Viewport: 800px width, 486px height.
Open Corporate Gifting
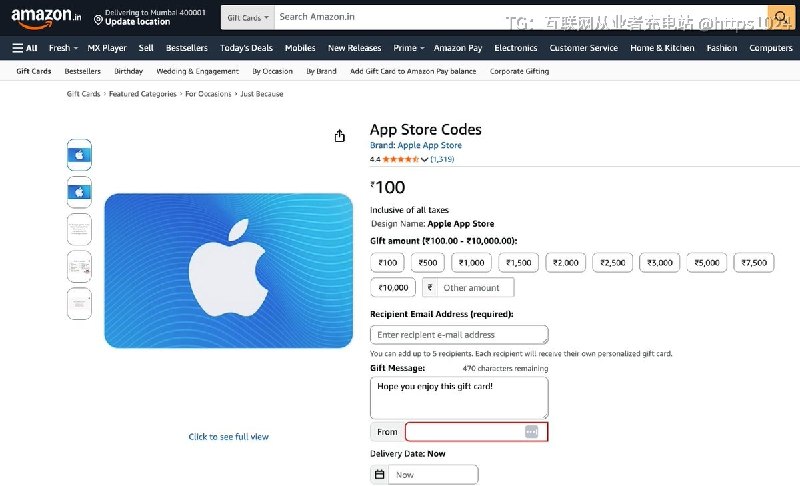click(x=519, y=71)
